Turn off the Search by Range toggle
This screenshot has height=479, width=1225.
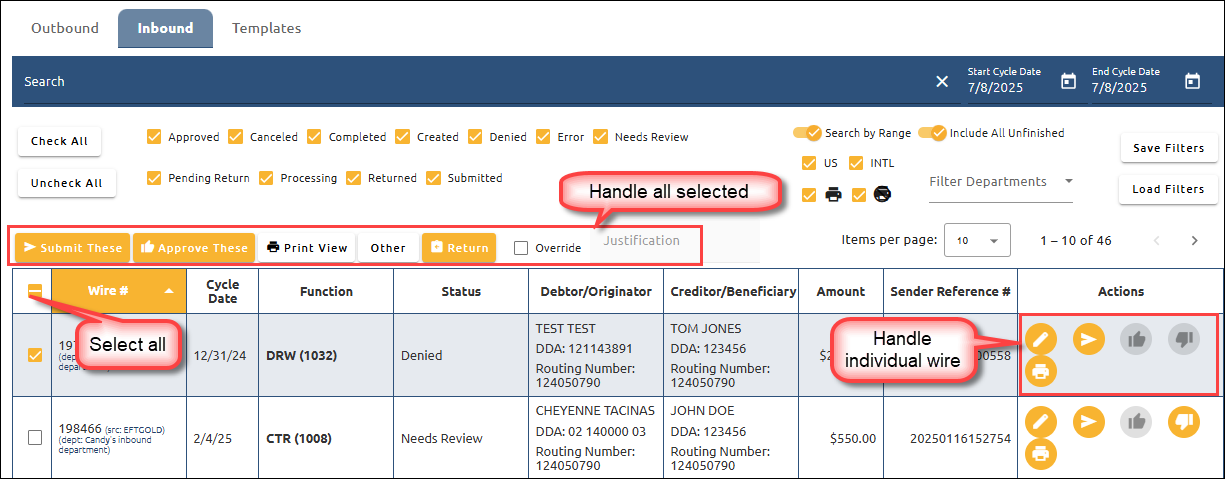[x=807, y=133]
